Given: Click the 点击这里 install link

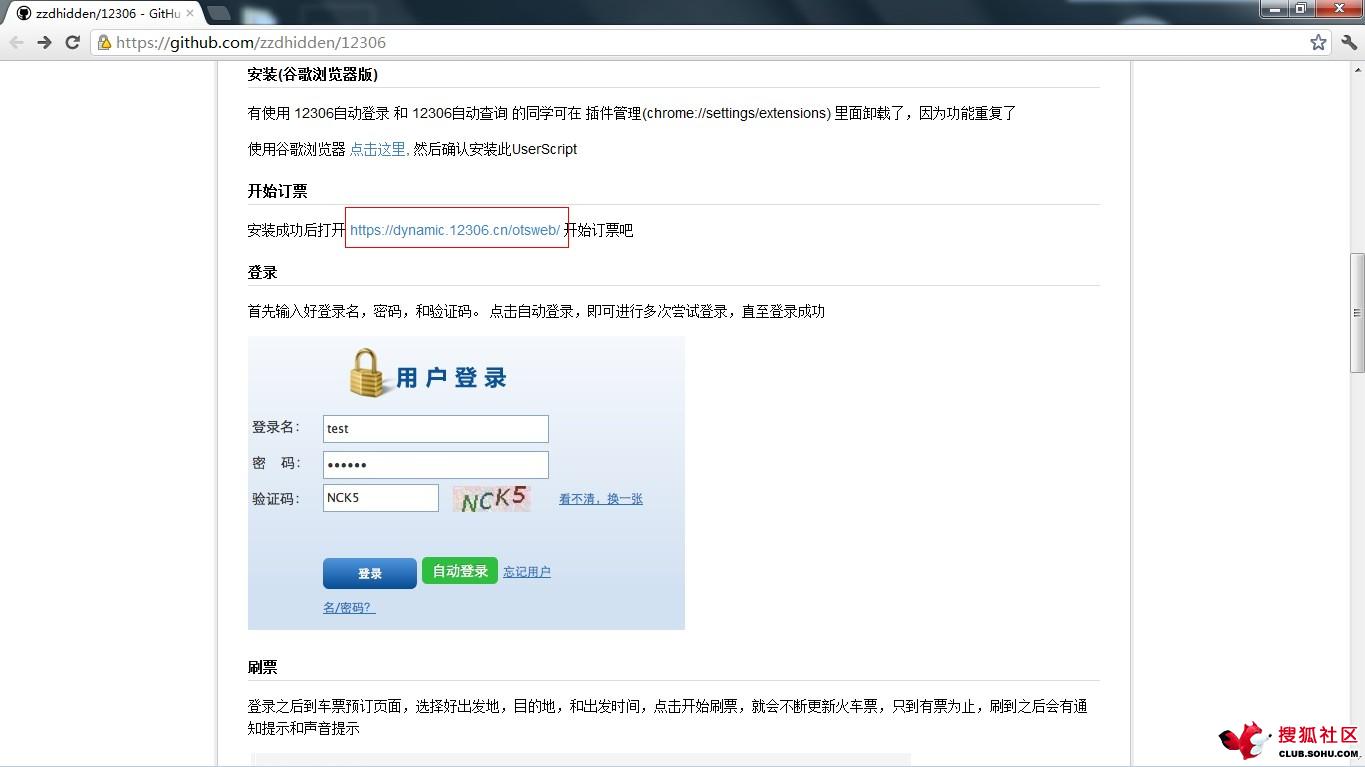Looking at the screenshot, I should click(x=379, y=149).
